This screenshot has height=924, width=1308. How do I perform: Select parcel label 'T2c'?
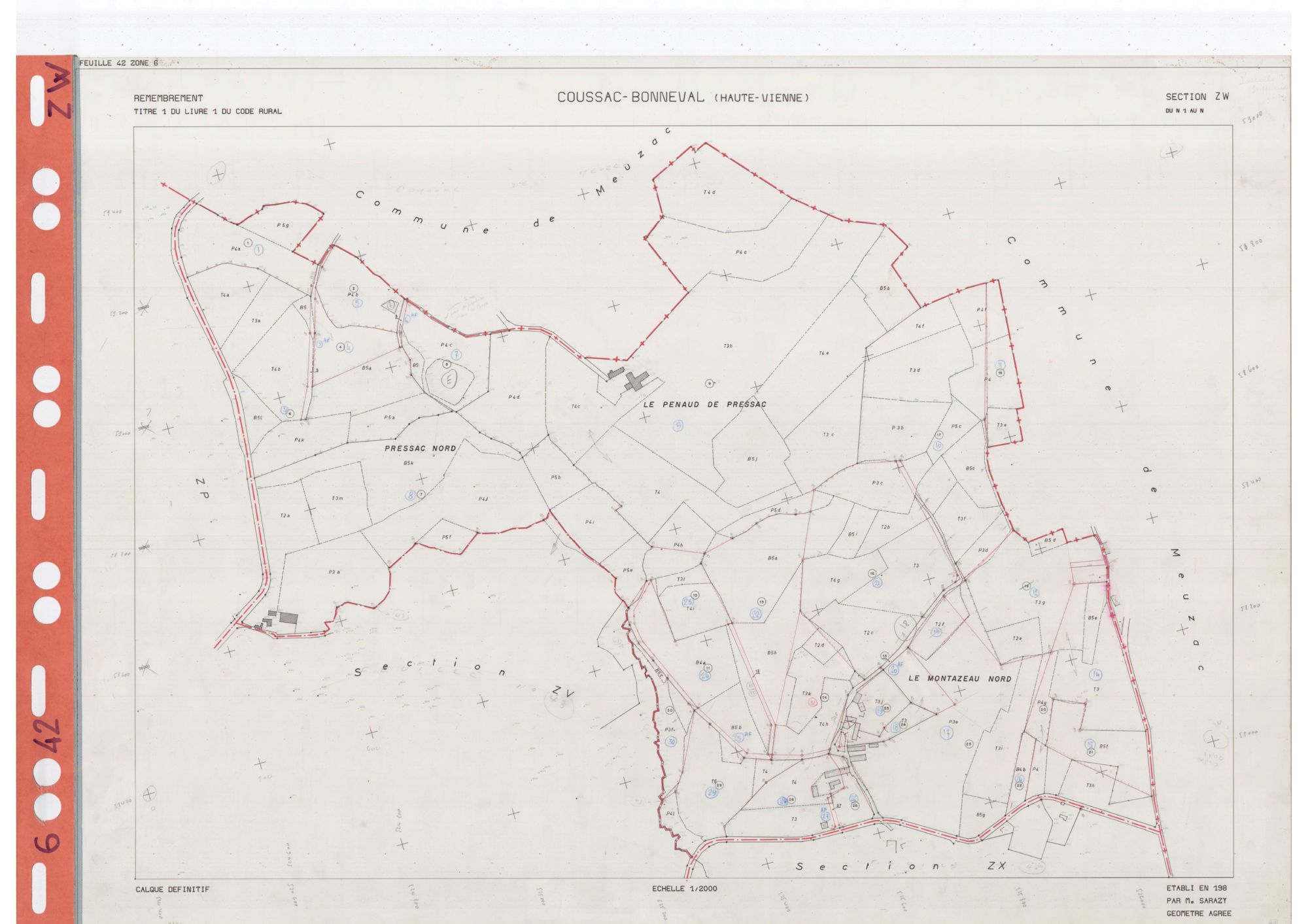point(869,633)
